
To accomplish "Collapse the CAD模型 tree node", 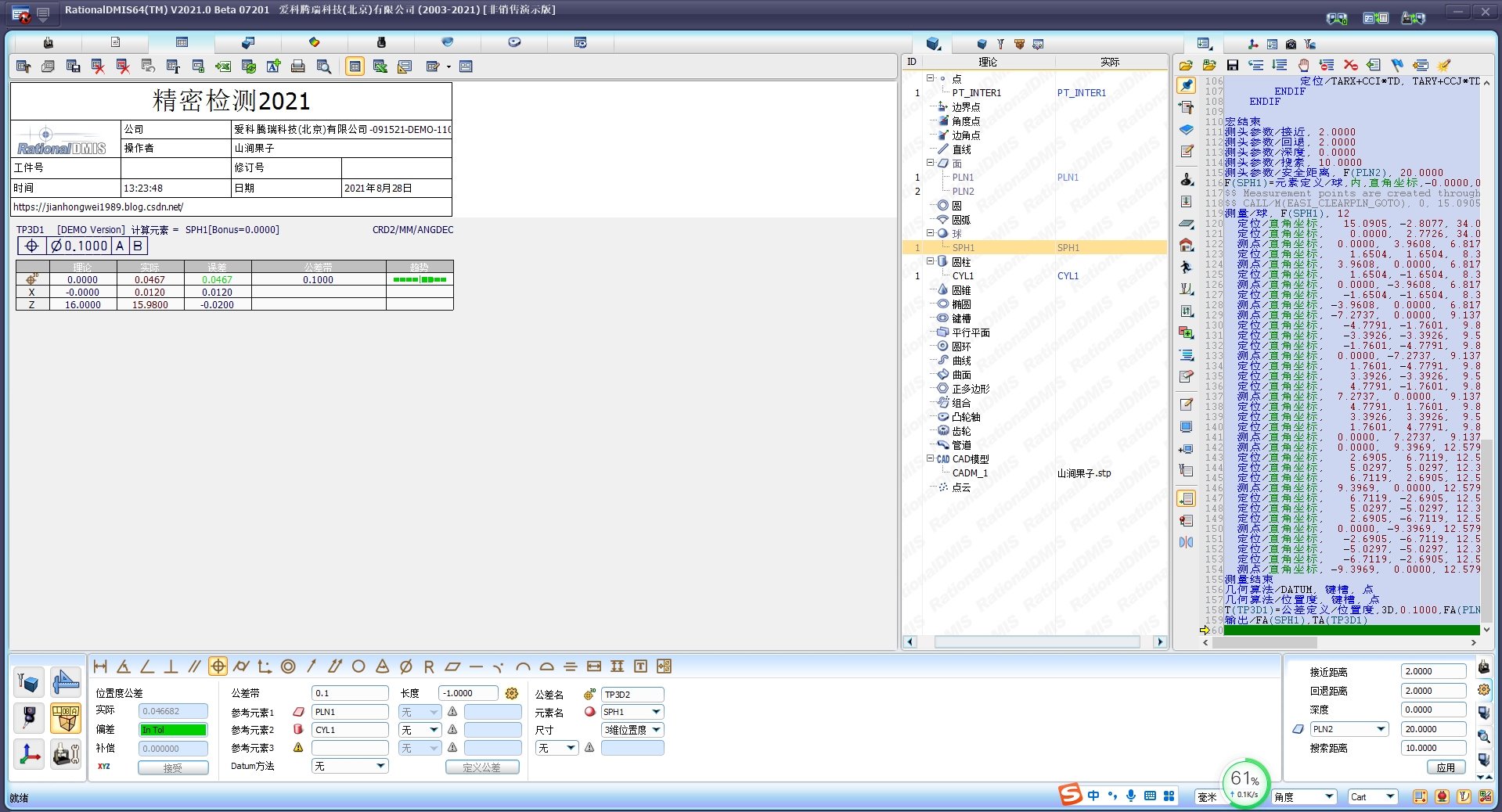I will point(930,458).
